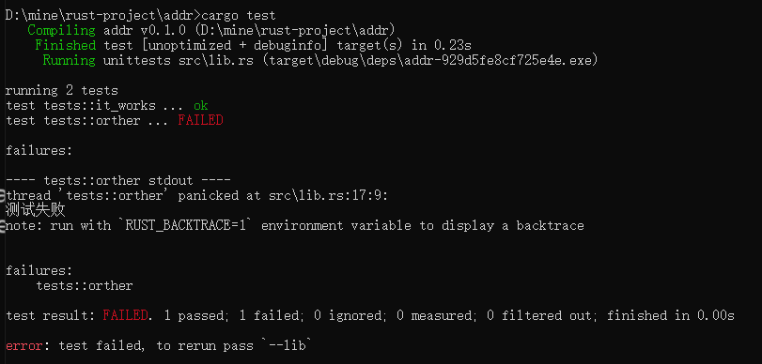The image size is (762, 364).
Task: Click the green 'Running' status word
Action: click(69, 61)
